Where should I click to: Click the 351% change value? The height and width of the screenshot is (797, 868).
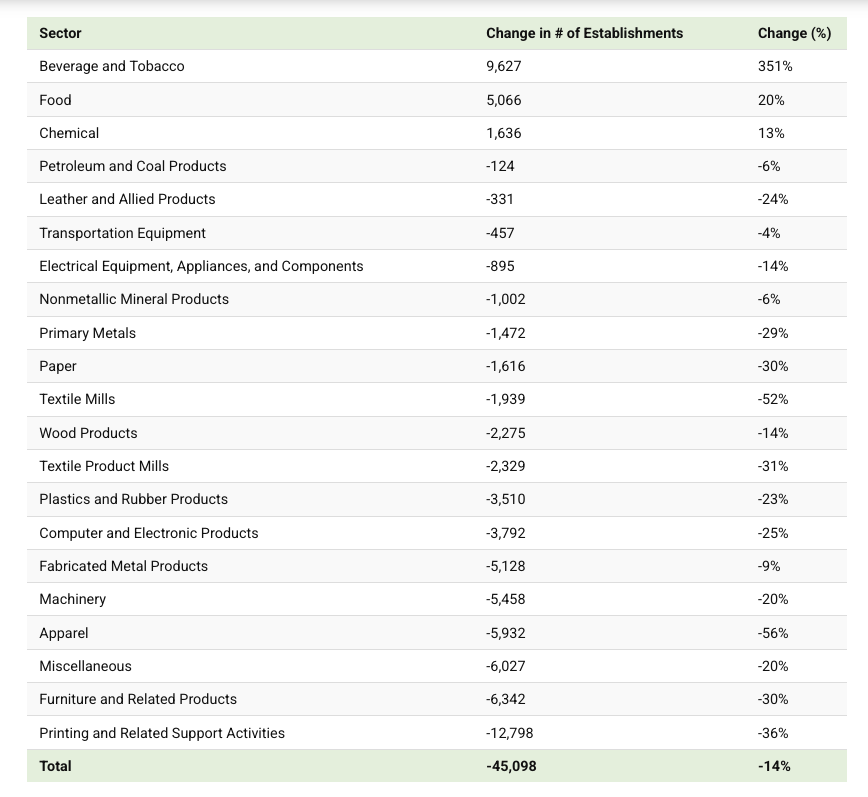tap(775, 66)
